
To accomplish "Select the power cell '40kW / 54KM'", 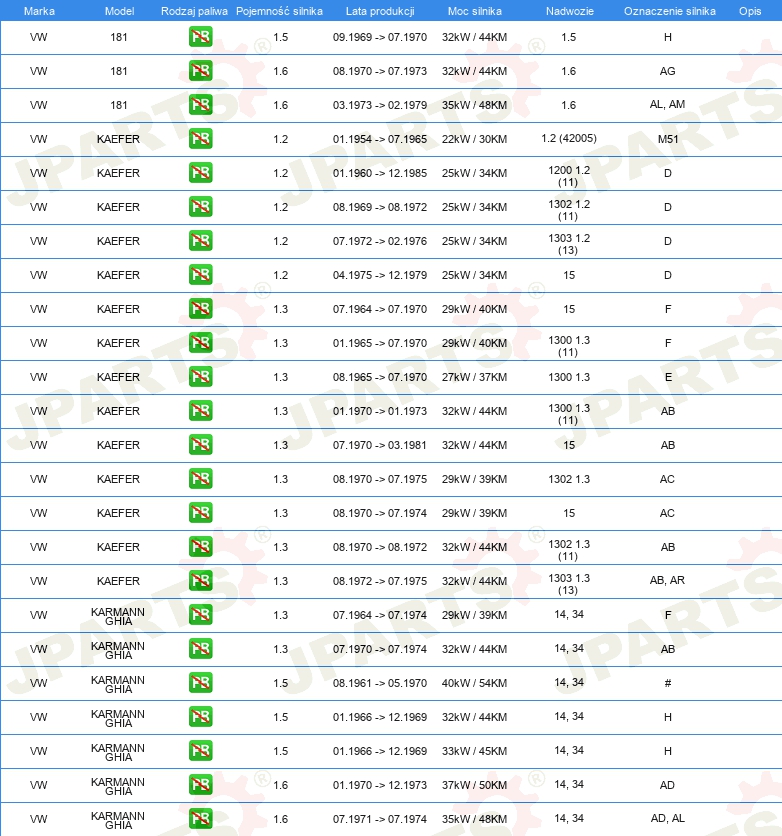I will coord(474,683).
